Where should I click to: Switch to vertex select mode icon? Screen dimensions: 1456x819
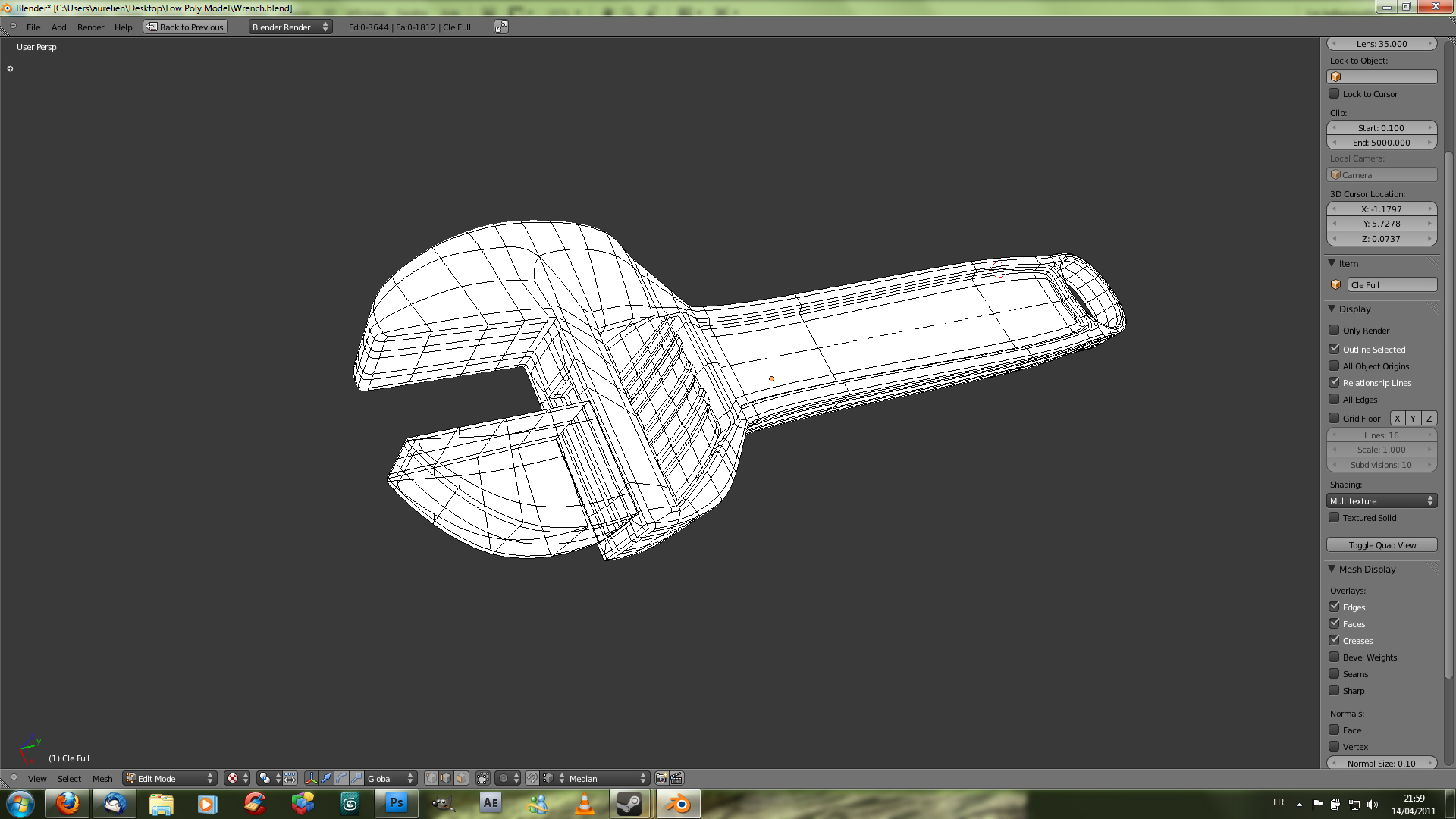431,778
